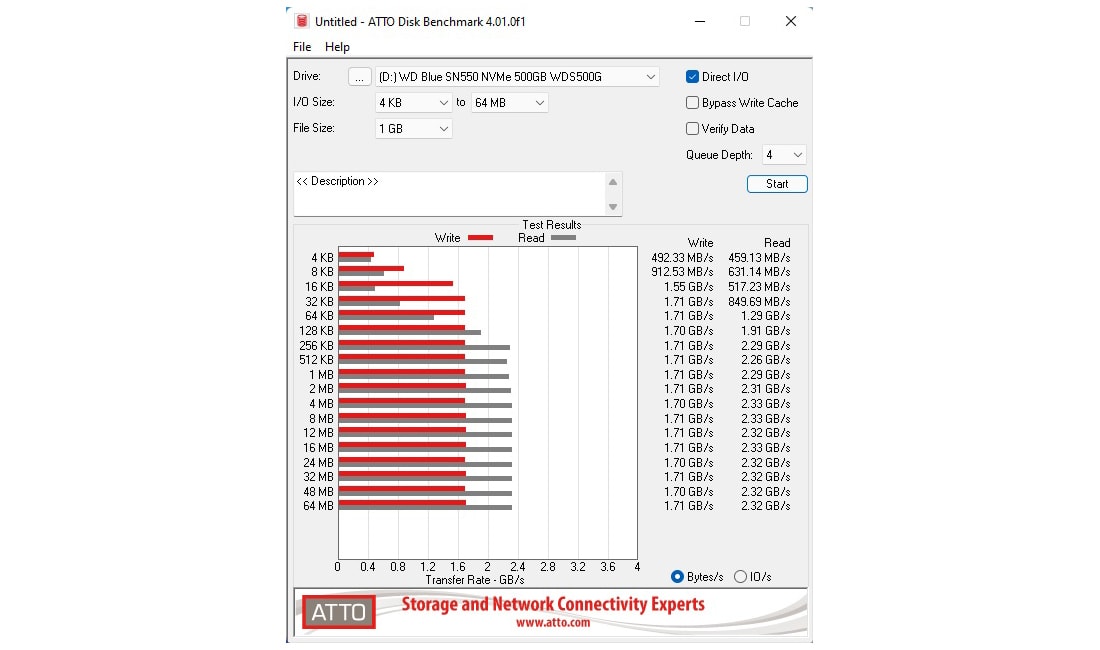The width and height of the screenshot is (1100, 650).
Task: Click the 12 MB chart row label
Action: [318, 433]
